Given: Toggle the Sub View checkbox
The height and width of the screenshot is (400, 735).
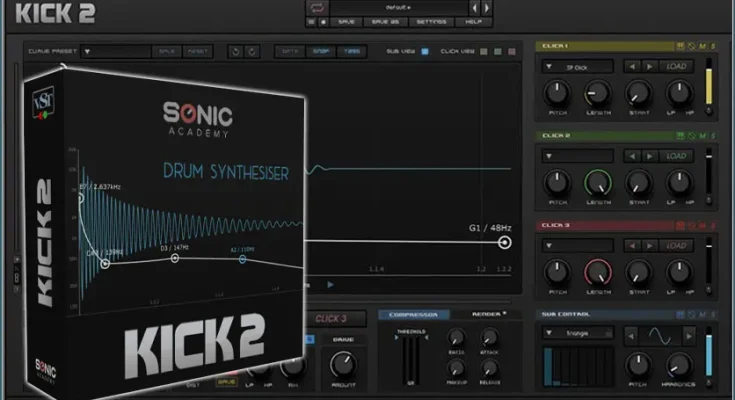Looking at the screenshot, I should click(x=425, y=51).
